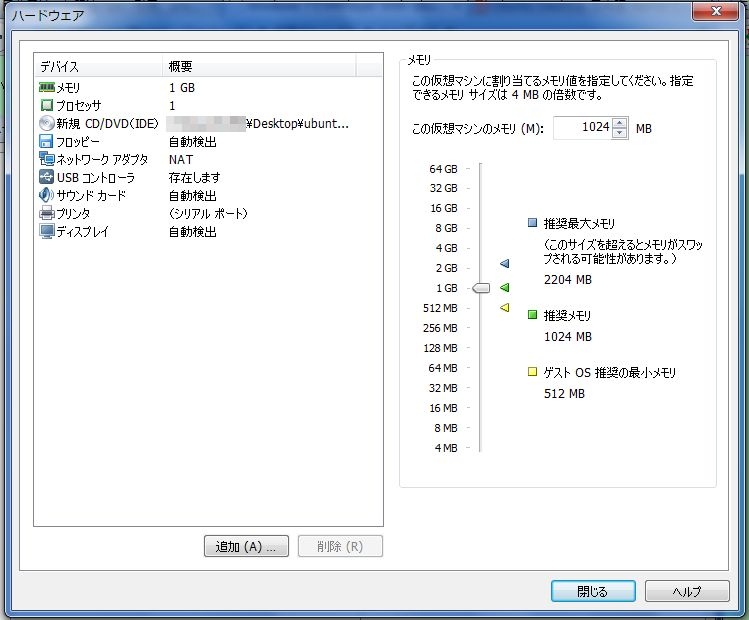Click the 閉じる button

593,591
